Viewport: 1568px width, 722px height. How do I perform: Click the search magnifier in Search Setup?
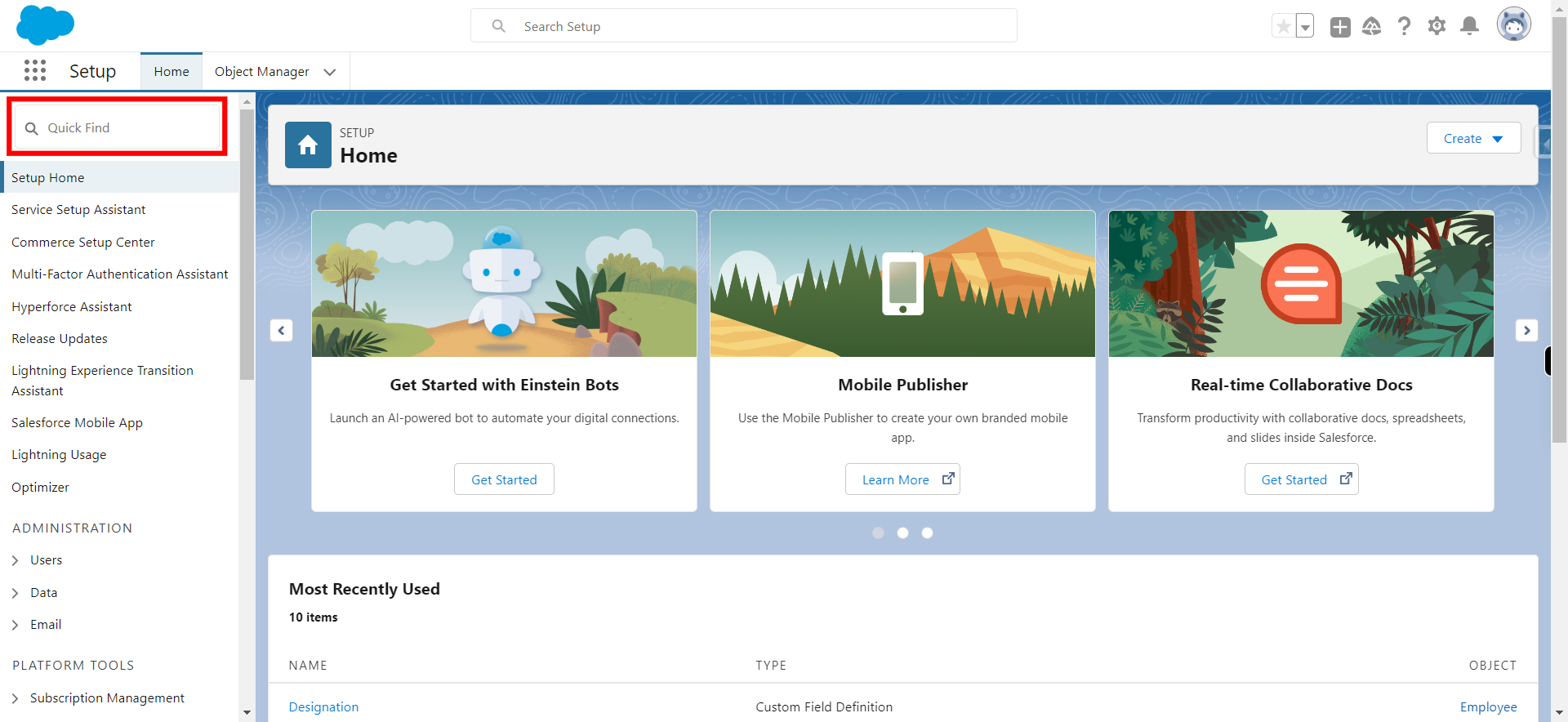(x=499, y=26)
